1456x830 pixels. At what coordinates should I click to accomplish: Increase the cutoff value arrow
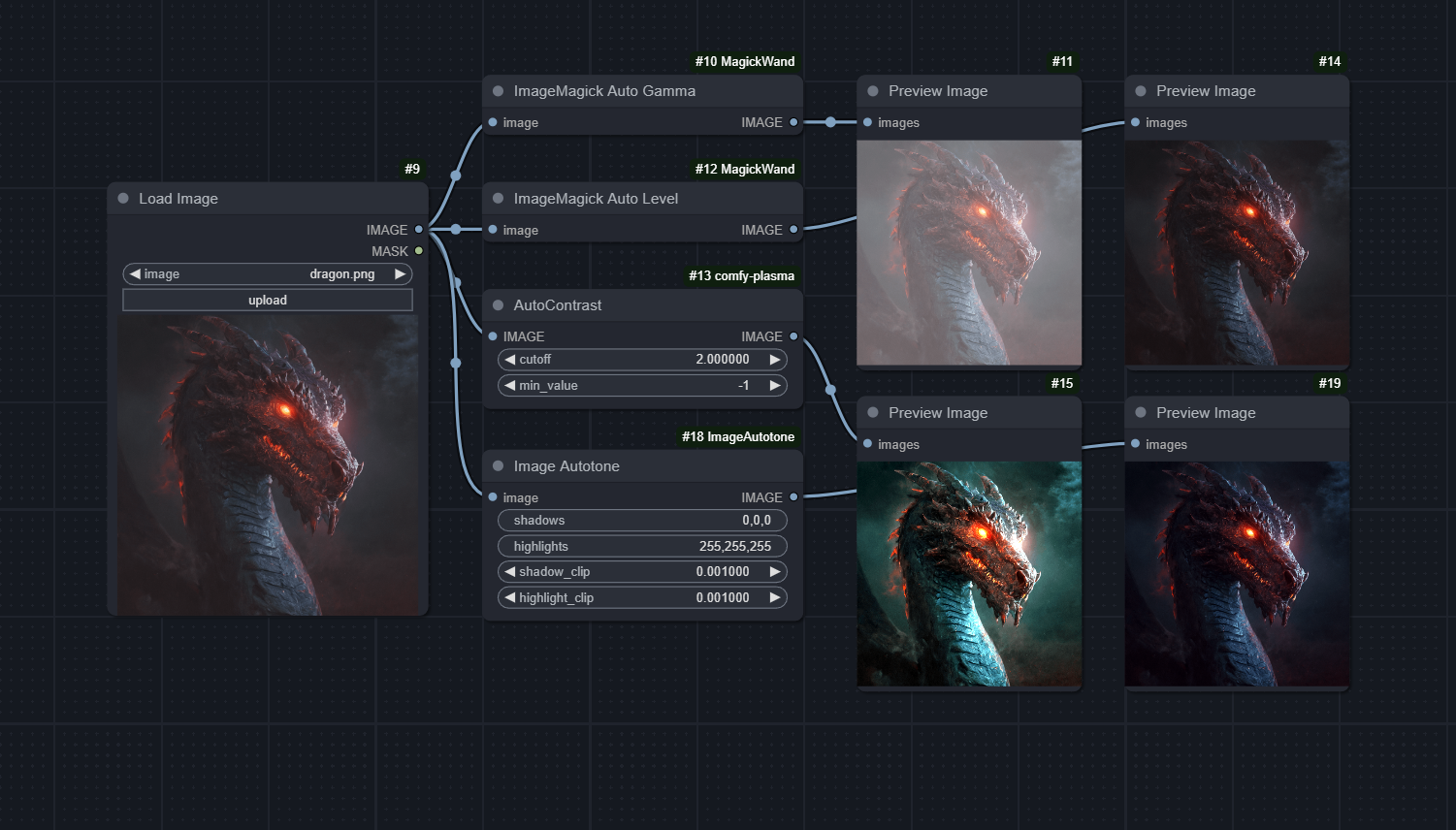(x=775, y=360)
